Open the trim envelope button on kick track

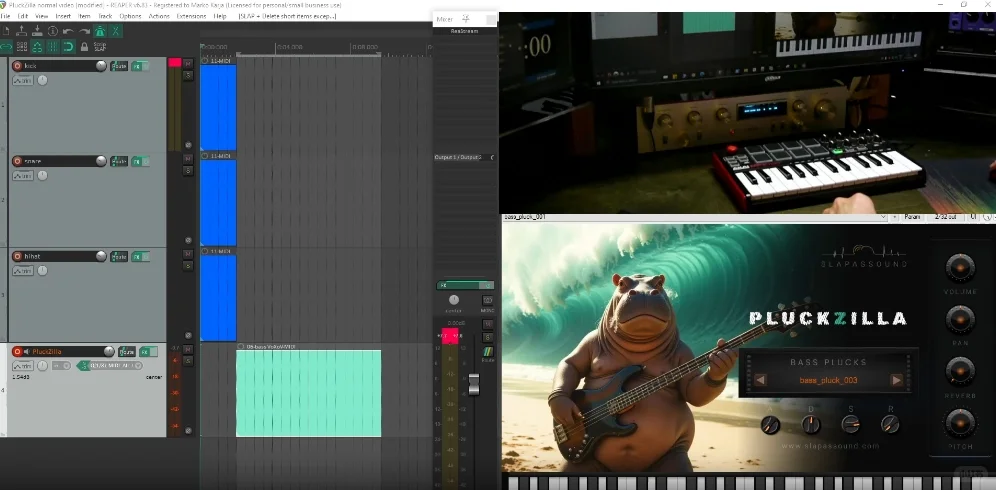pos(23,81)
